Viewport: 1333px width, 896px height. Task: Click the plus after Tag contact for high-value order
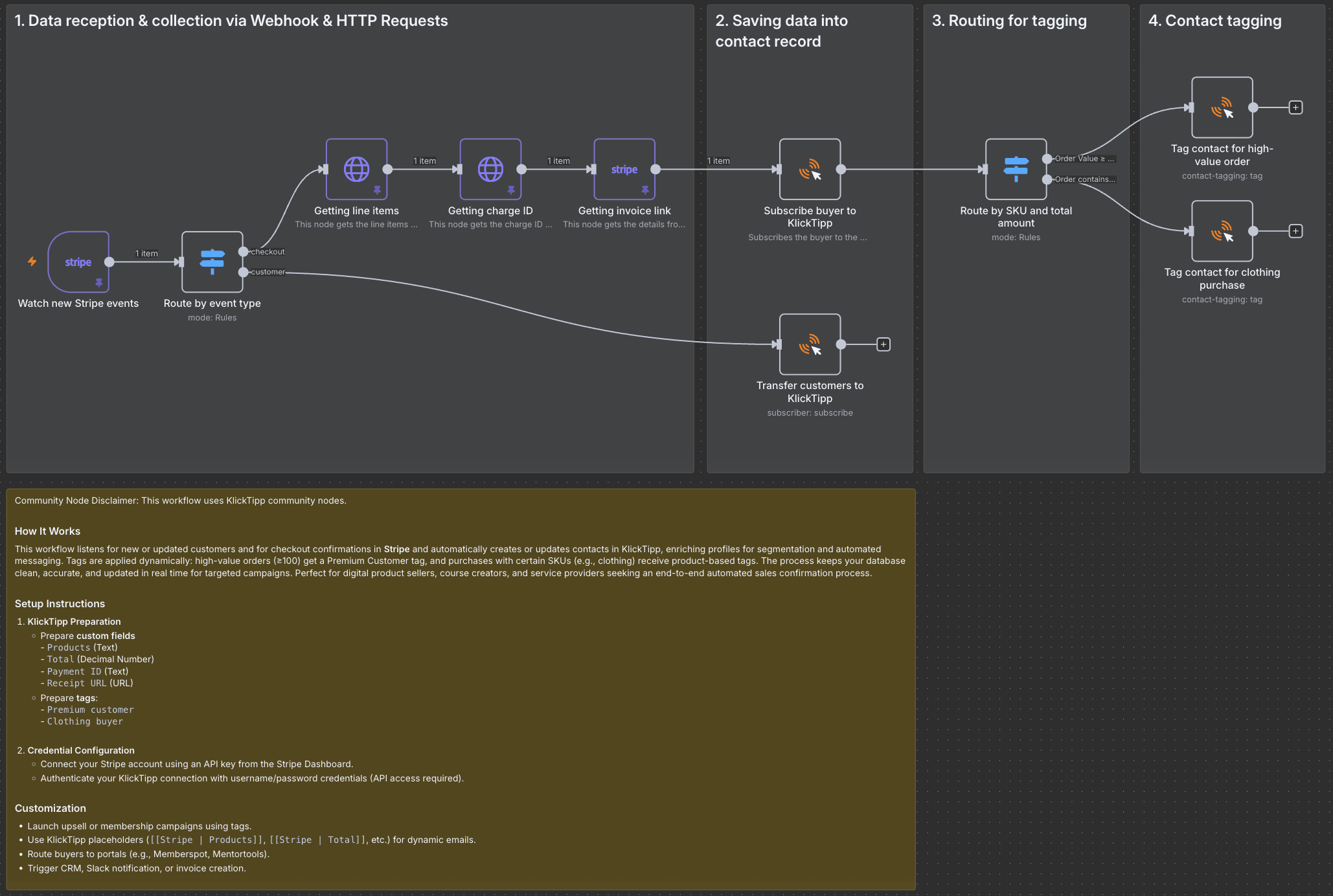pyautogui.click(x=1295, y=107)
